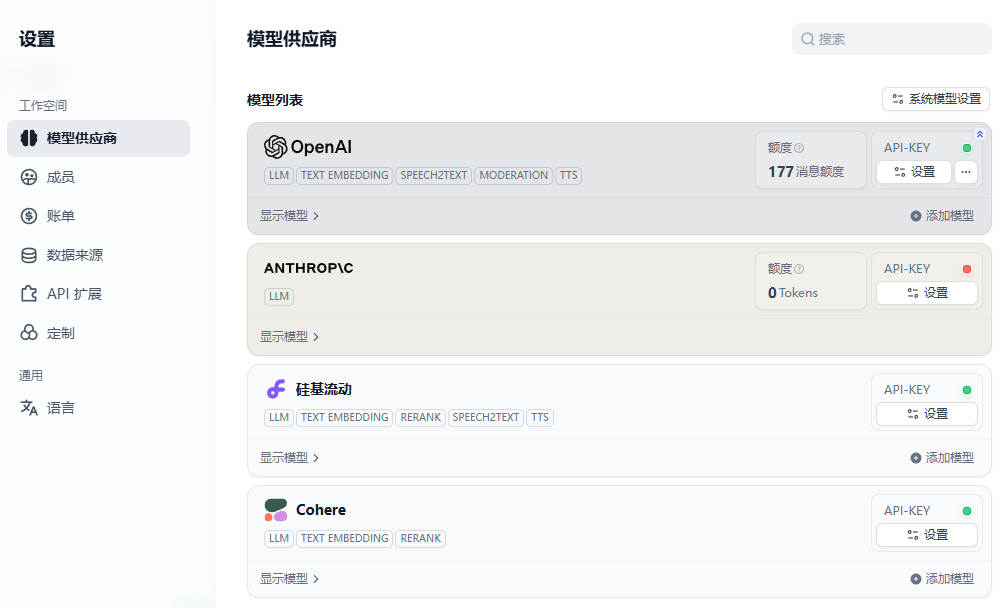
Task: Click the OpenAI provider logo icon
Action: (x=275, y=146)
